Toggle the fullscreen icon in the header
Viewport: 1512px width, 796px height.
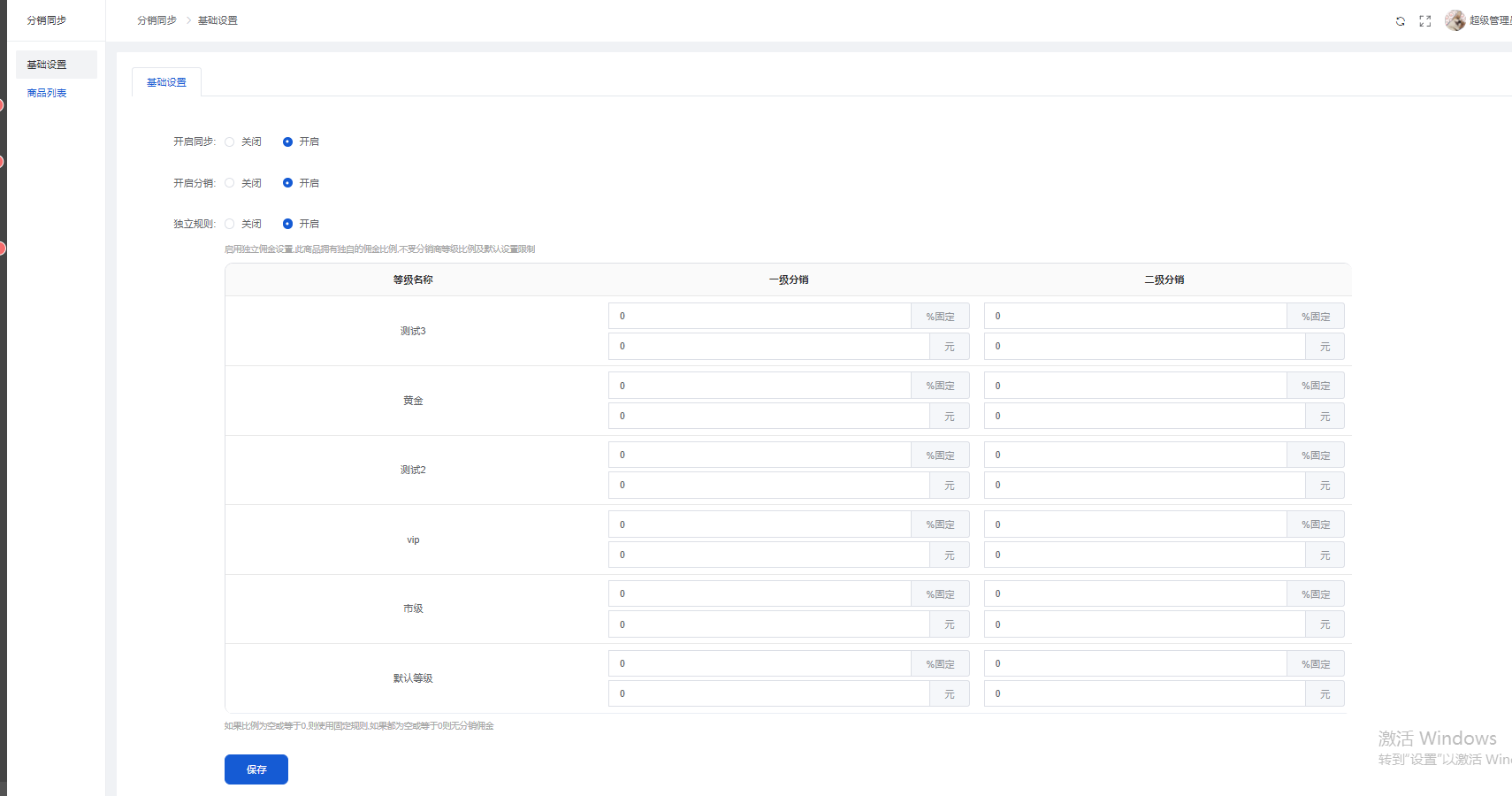coord(1425,21)
